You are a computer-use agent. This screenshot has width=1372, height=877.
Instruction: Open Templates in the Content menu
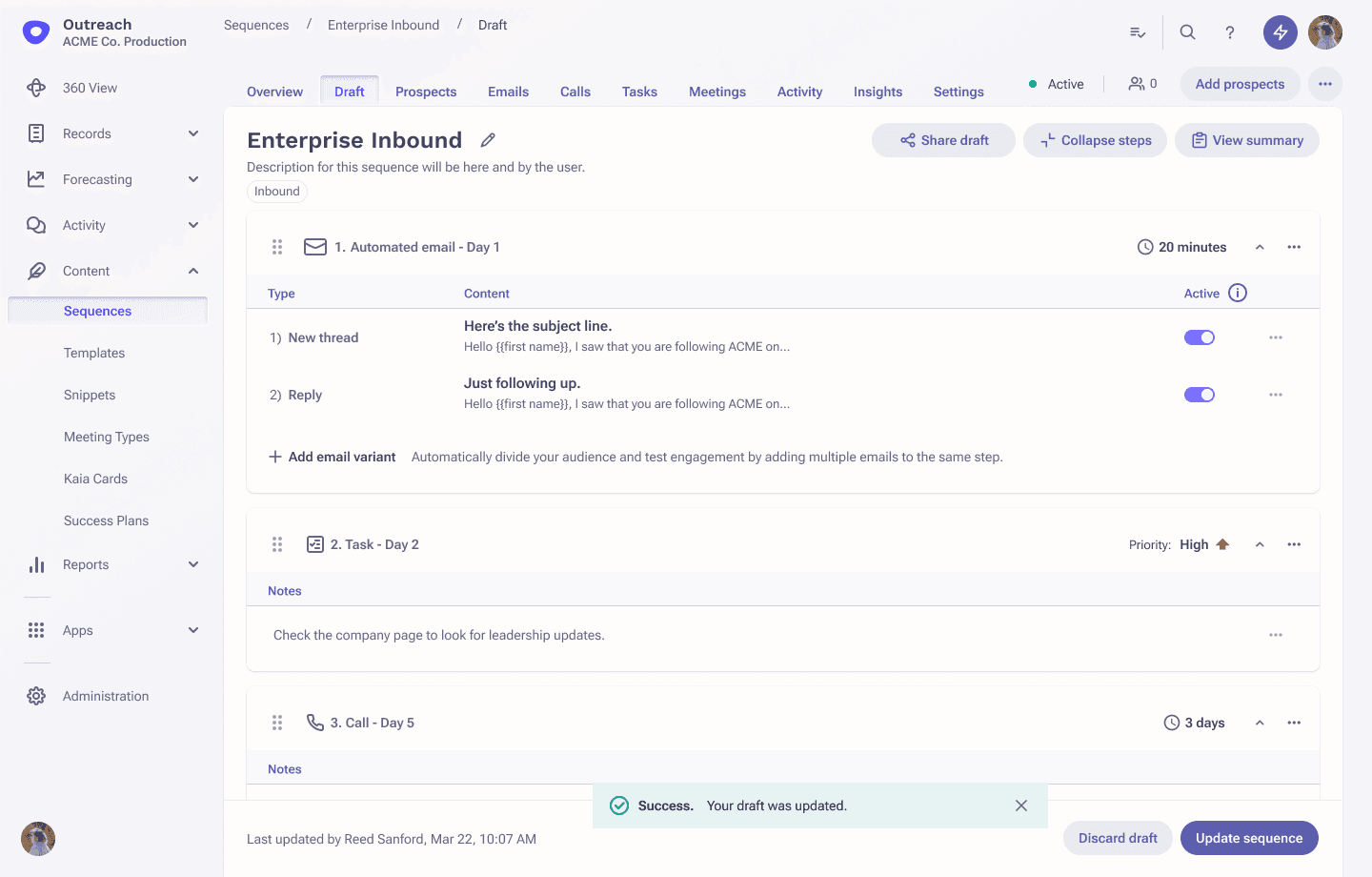click(94, 353)
